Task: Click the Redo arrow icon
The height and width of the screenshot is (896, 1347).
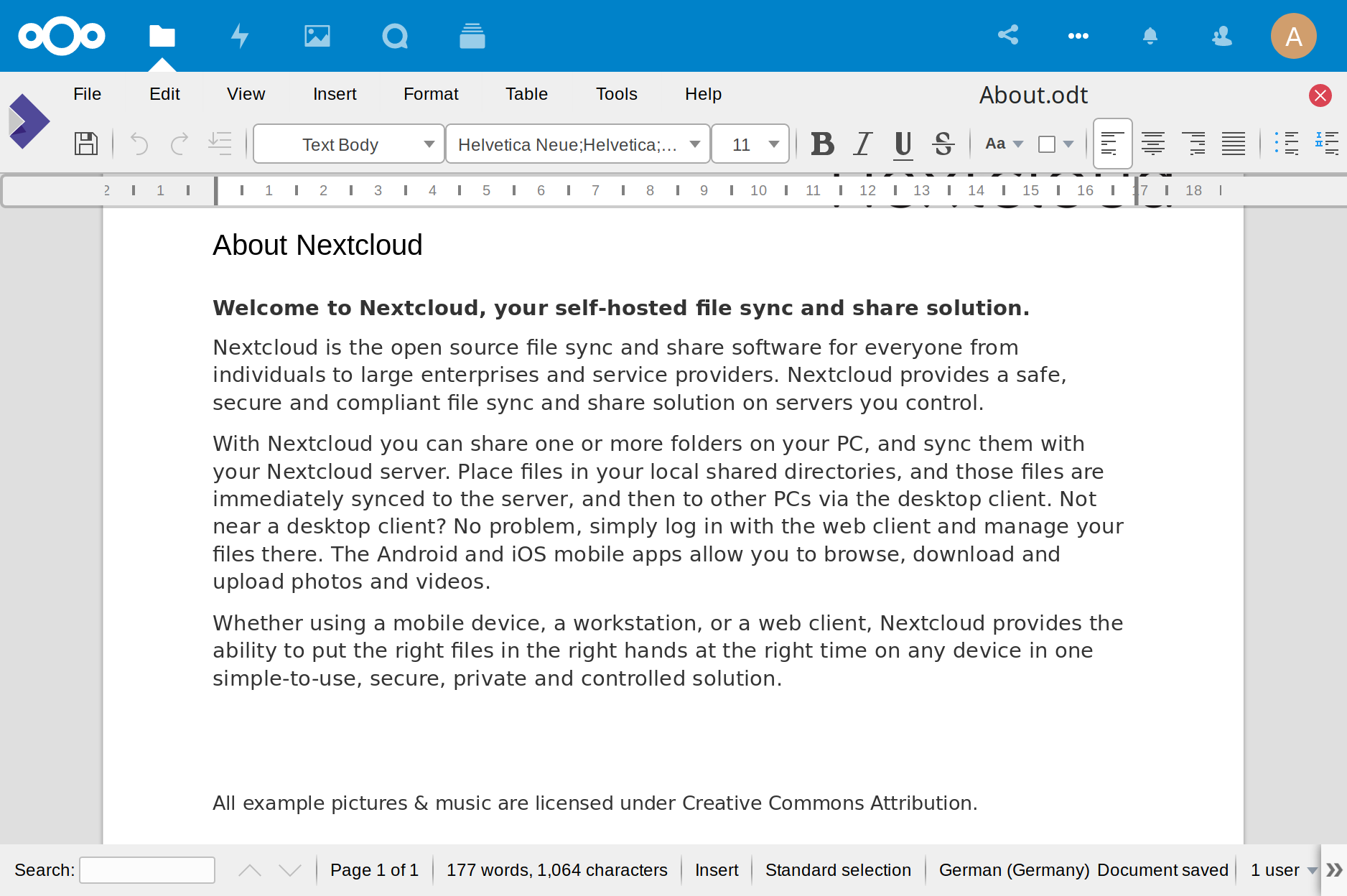Action: pyautogui.click(x=179, y=144)
